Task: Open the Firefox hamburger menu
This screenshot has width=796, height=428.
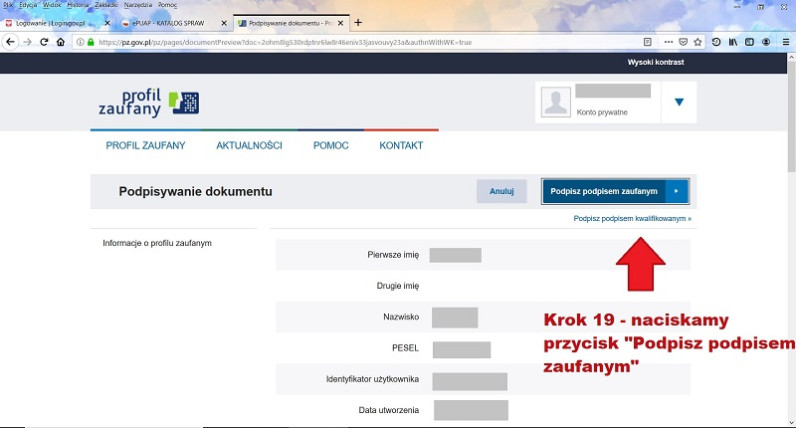Action: [x=786, y=42]
